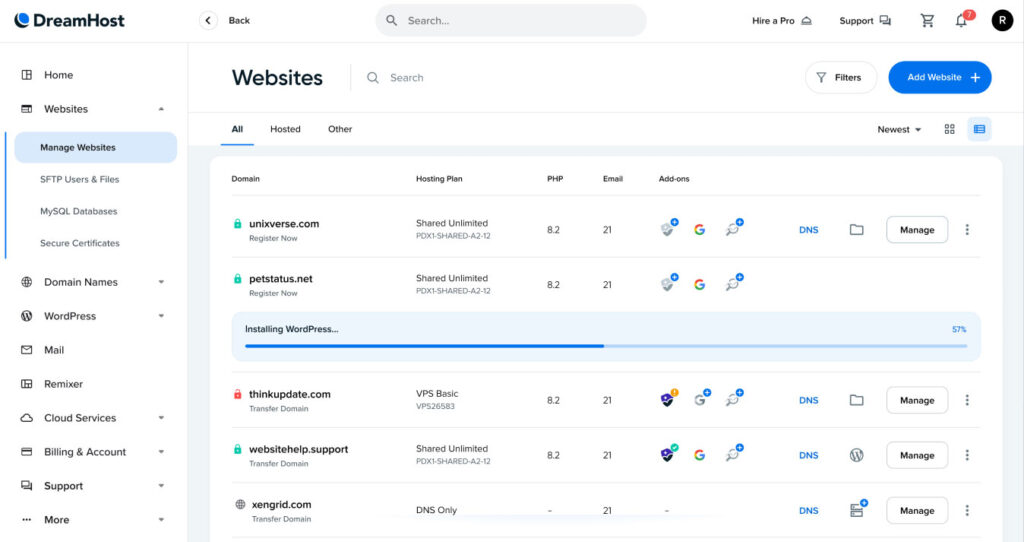Screen dimensions: 1024x542
Task: Expand the Cloud Services sidebar section
Action: [x=161, y=418]
